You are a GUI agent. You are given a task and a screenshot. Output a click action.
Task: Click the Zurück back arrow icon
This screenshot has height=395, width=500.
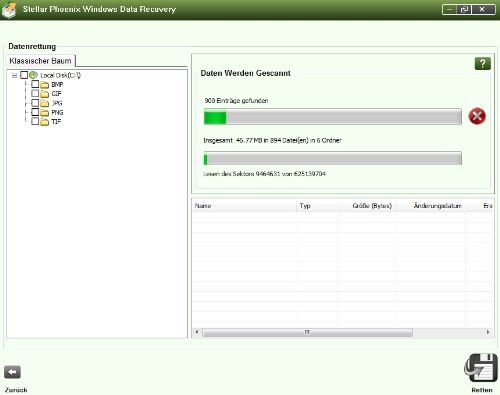12,372
